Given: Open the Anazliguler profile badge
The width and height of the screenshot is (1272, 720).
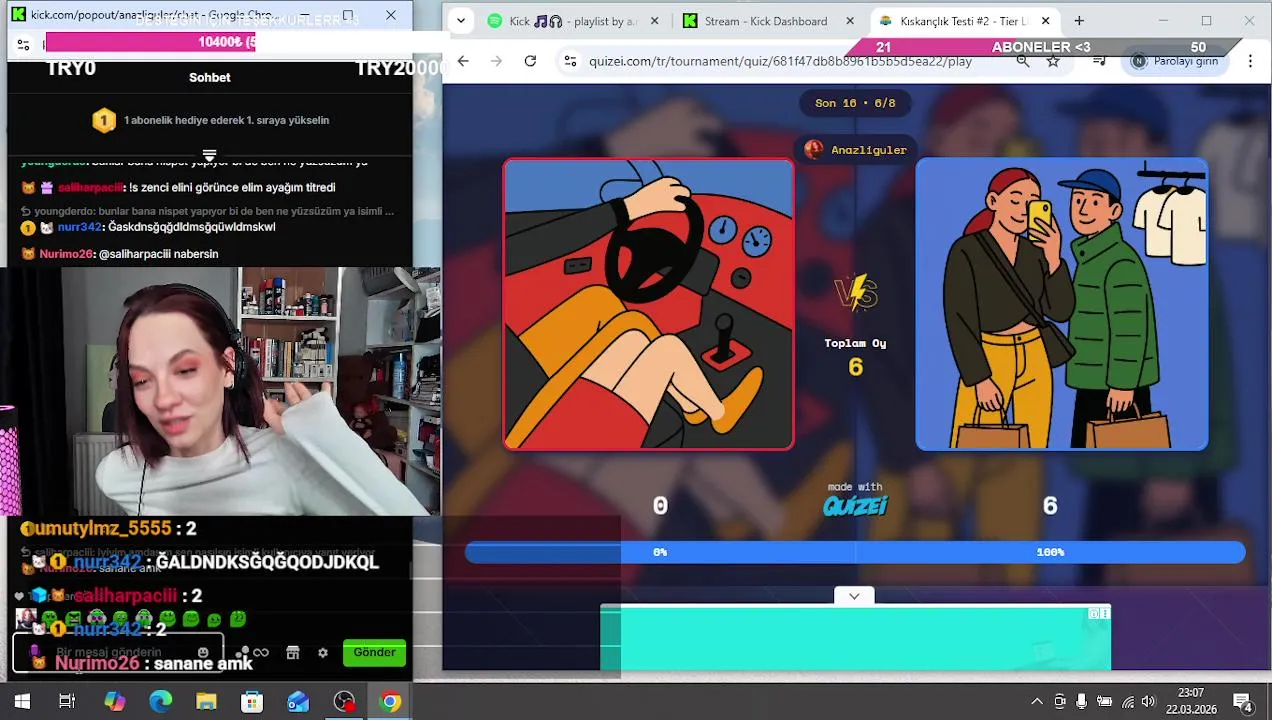Looking at the screenshot, I should pos(855,150).
